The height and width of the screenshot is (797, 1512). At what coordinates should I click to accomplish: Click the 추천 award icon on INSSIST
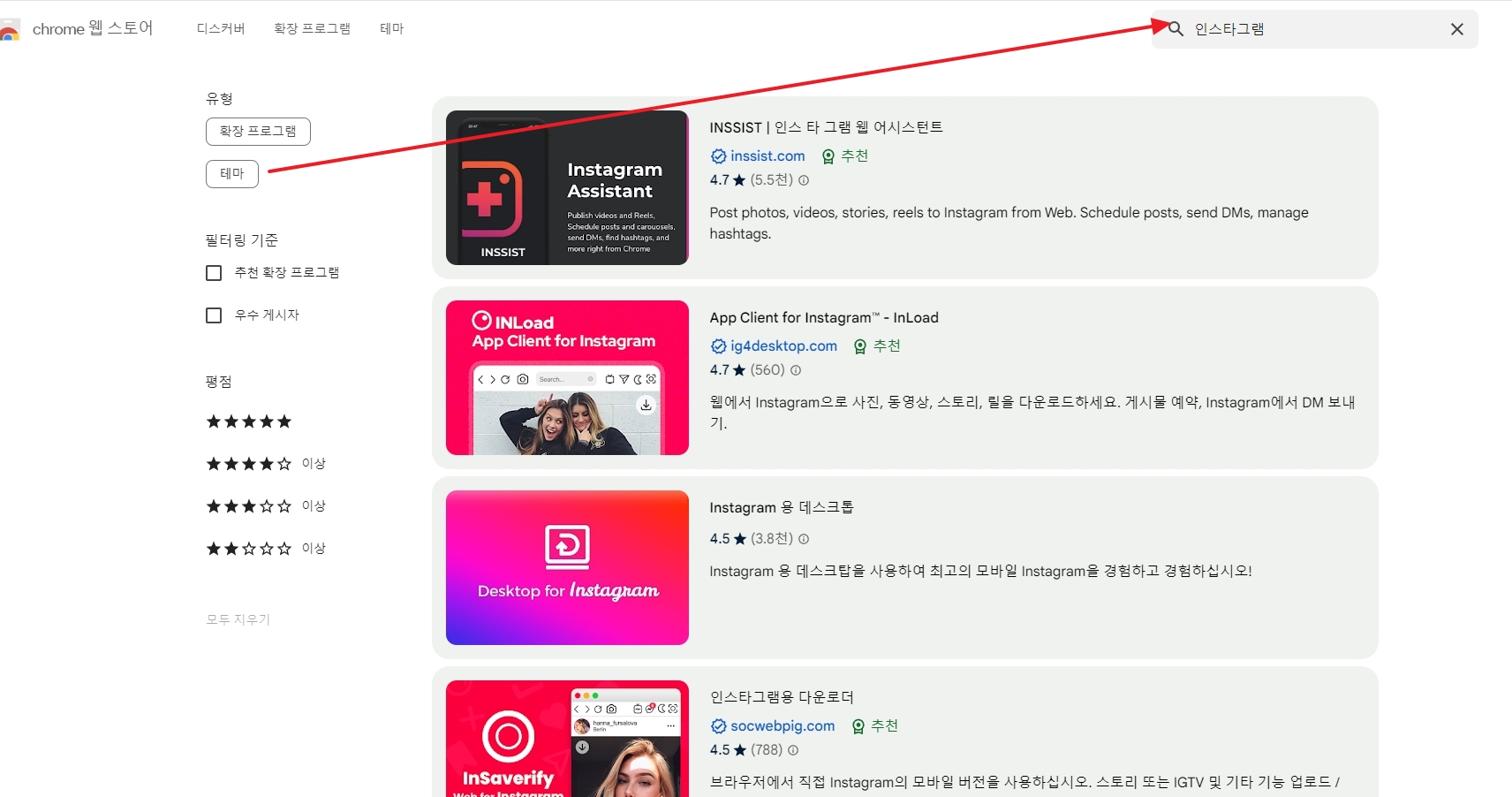click(x=828, y=156)
